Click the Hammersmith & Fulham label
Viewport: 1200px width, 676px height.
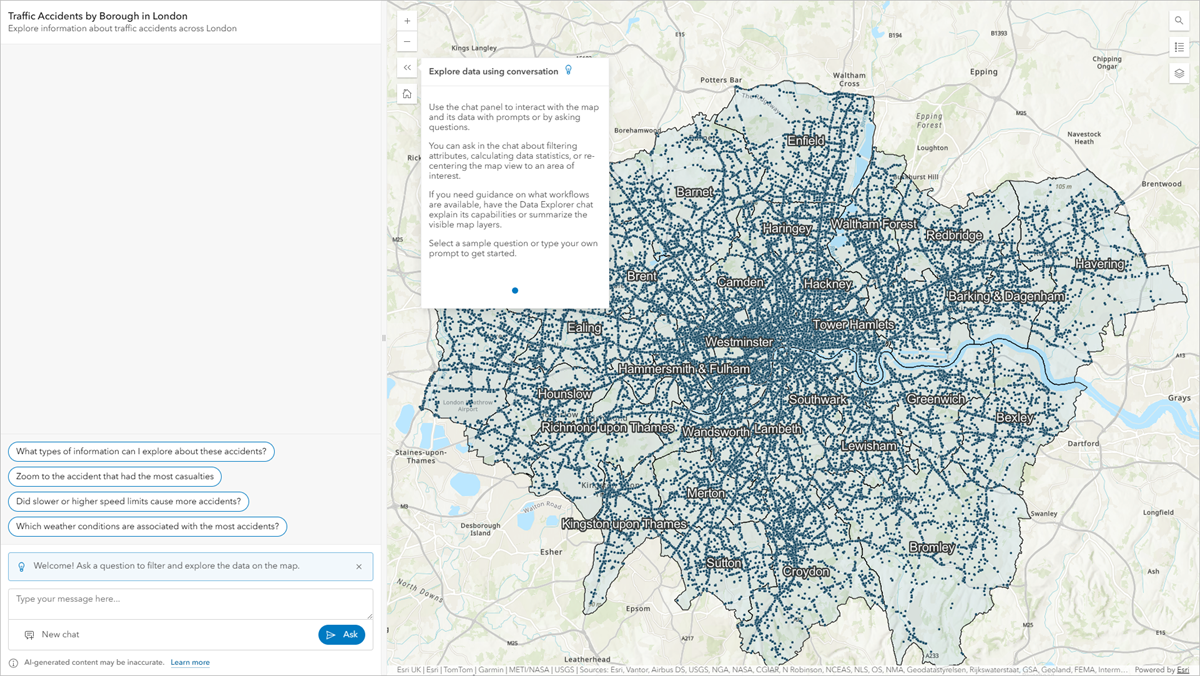(x=683, y=369)
